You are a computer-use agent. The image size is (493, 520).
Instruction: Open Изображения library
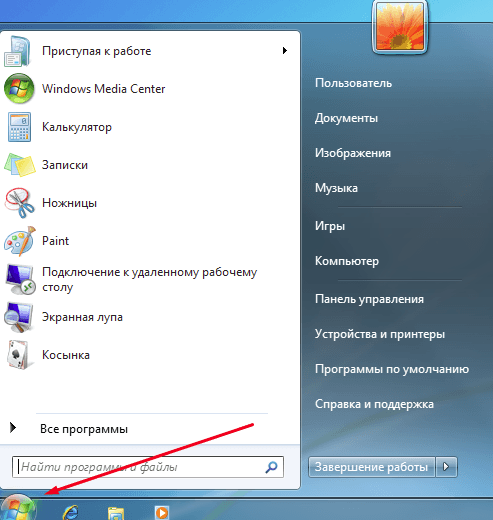[353, 153]
